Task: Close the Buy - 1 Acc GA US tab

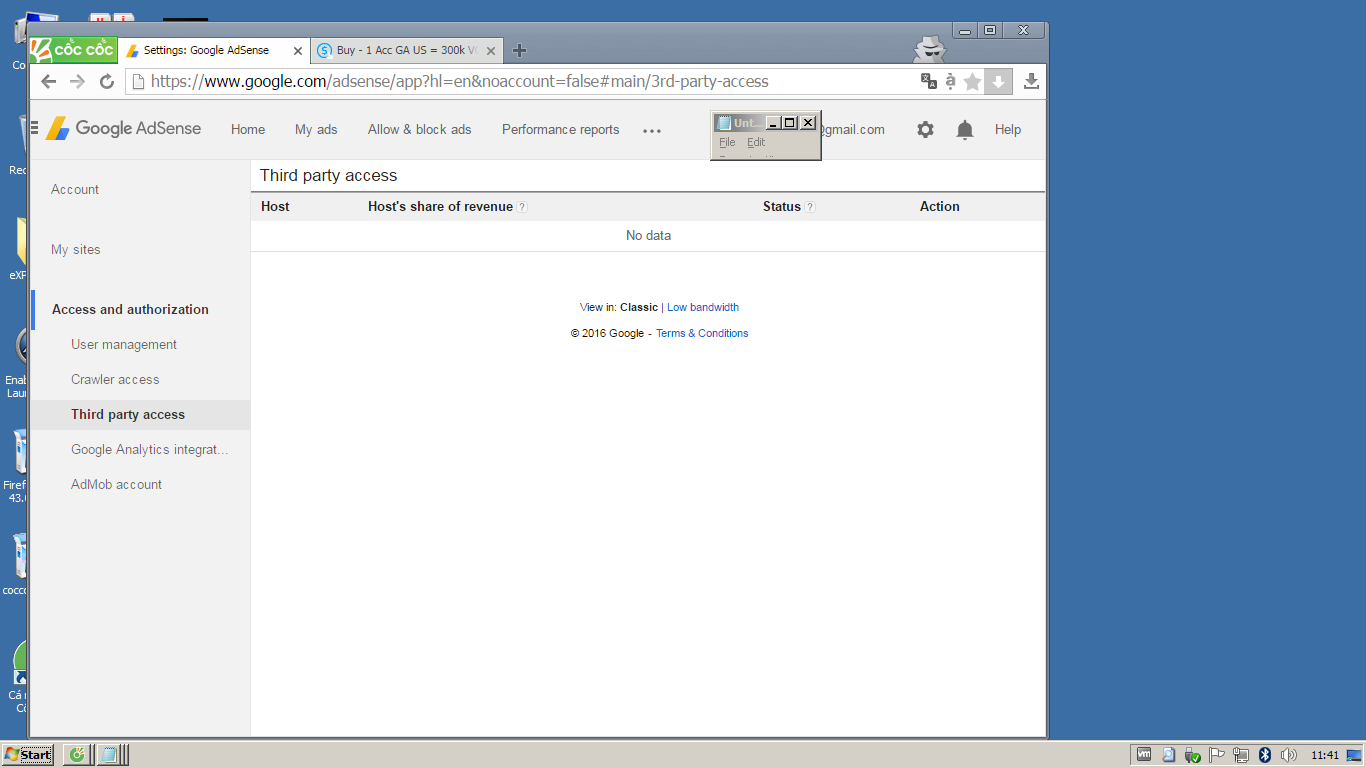Action: (x=491, y=51)
